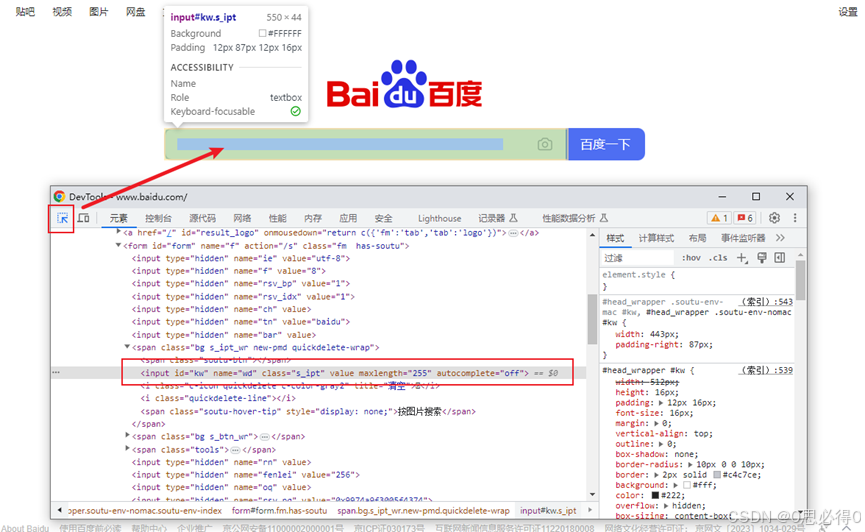Add new style rule plus icon
The image size is (865, 532).
742,258
